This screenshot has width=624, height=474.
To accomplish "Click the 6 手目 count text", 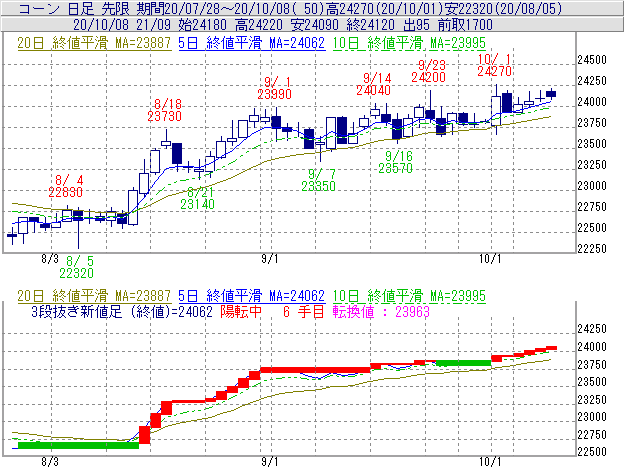I will pos(304,312).
